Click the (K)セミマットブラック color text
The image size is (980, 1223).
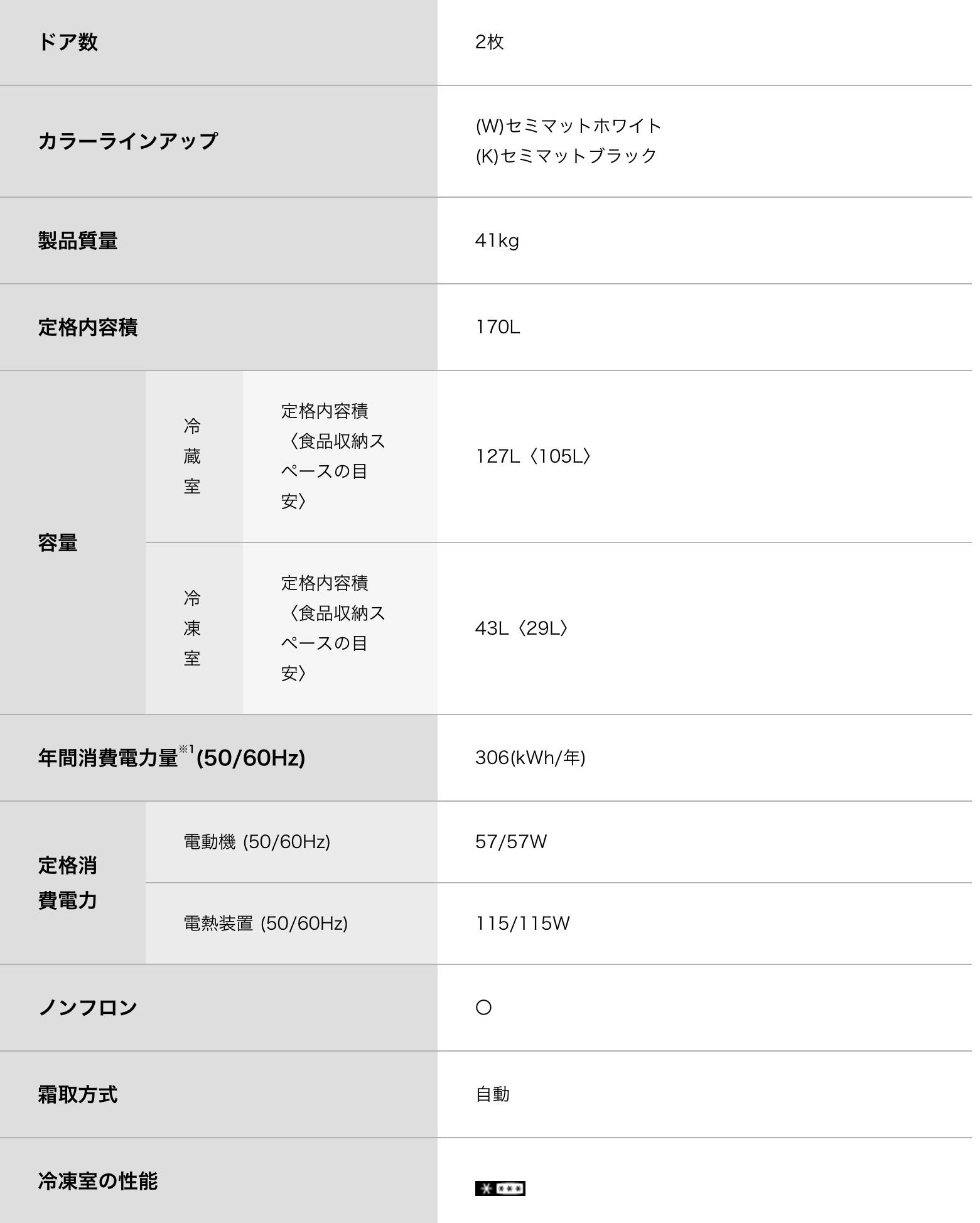click(x=566, y=156)
